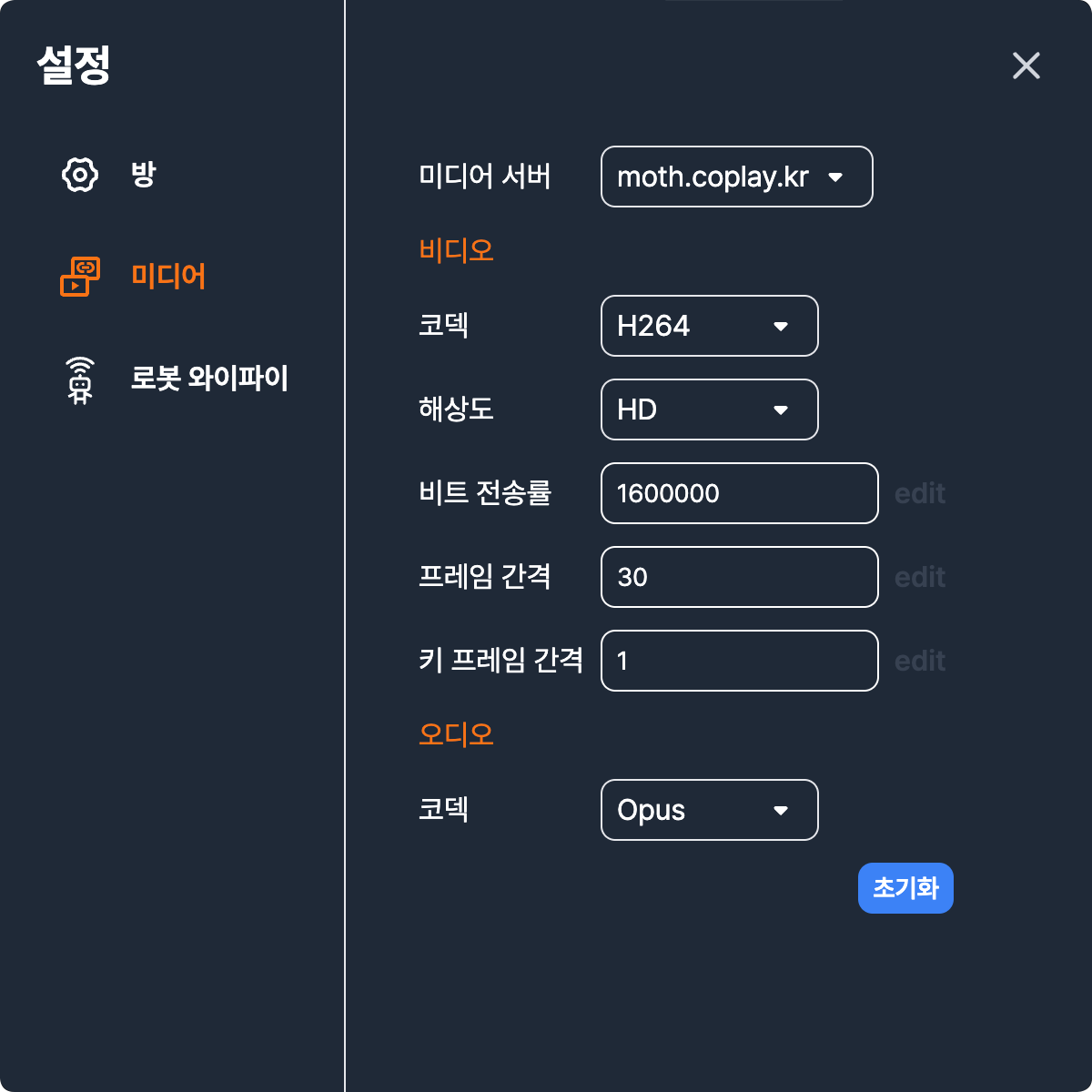Click the orange media icon in sidebar
This screenshot has height=1092, width=1092.
pos(80,277)
